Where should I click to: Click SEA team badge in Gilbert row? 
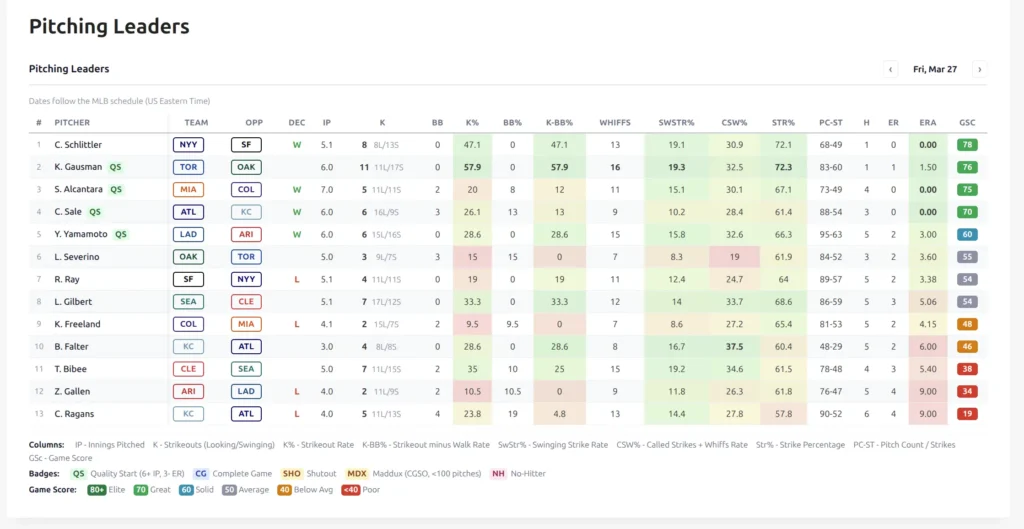click(x=188, y=302)
